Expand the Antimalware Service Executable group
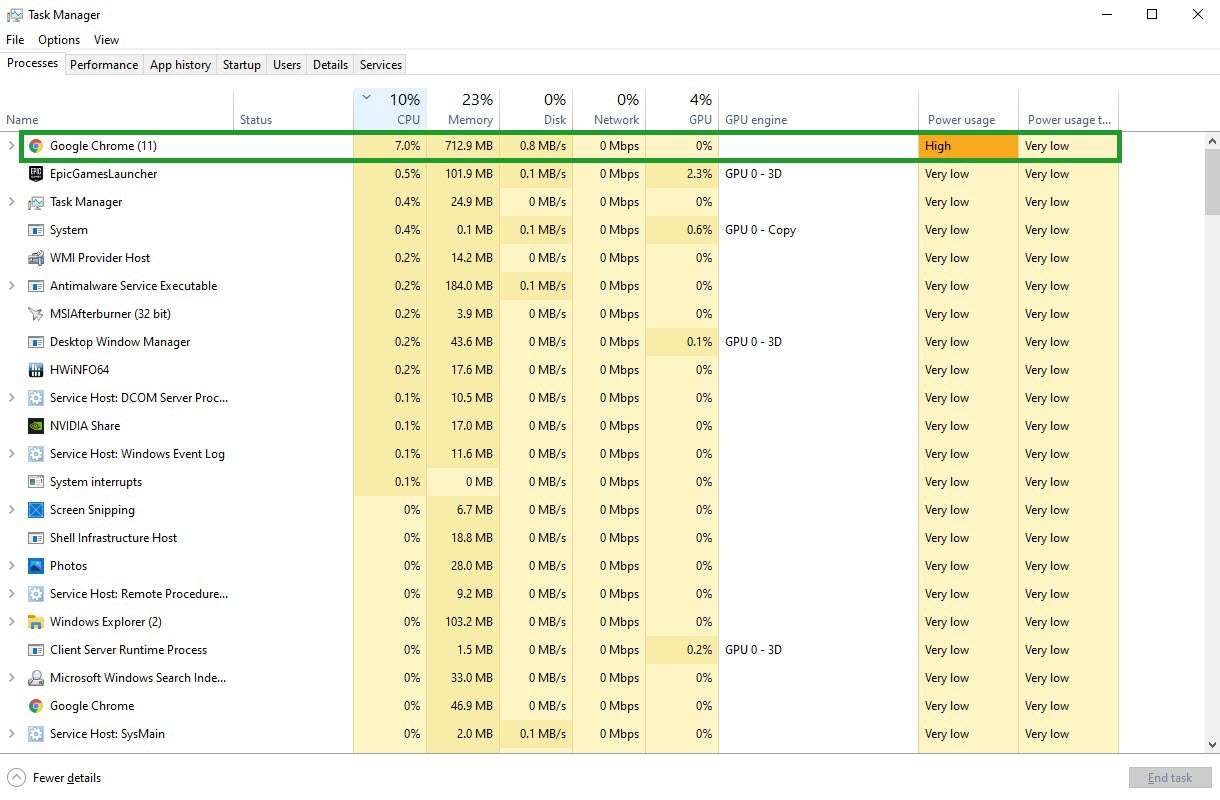 tap(12, 286)
